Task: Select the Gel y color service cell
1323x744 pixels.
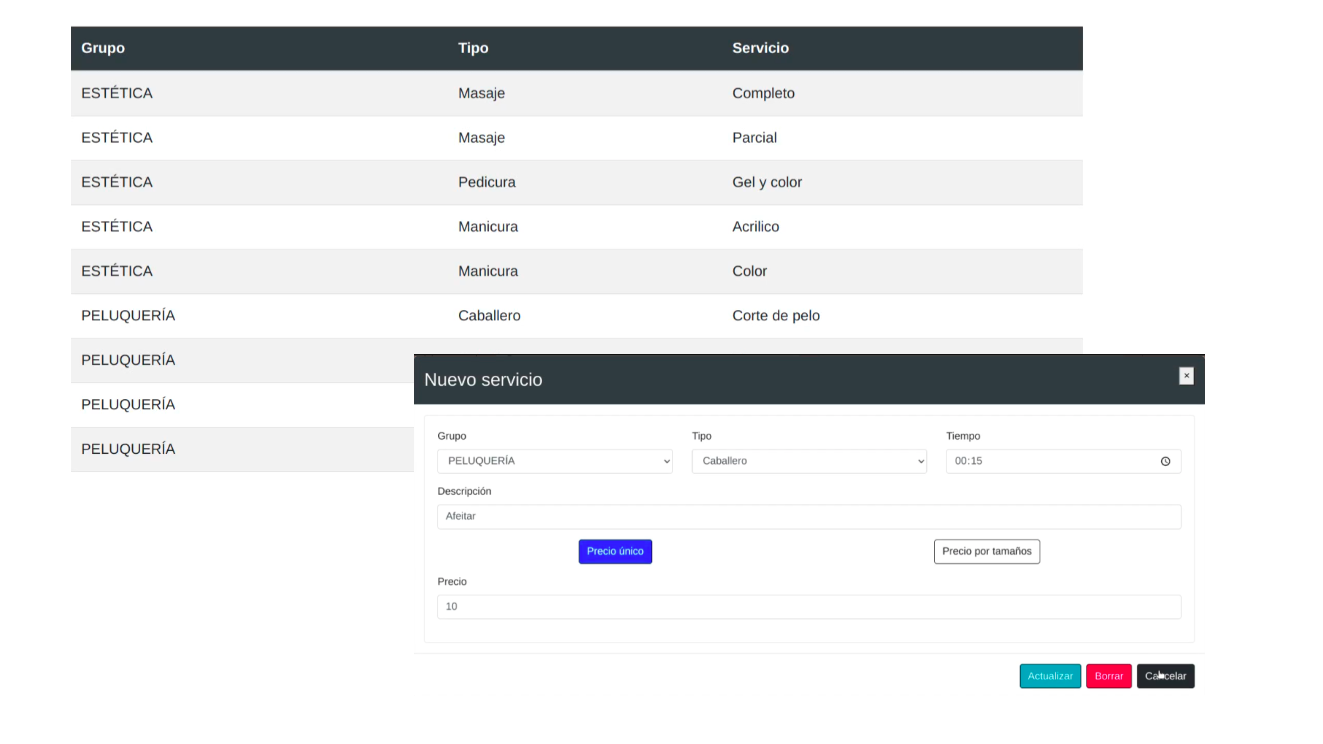Action: click(767, 182)
